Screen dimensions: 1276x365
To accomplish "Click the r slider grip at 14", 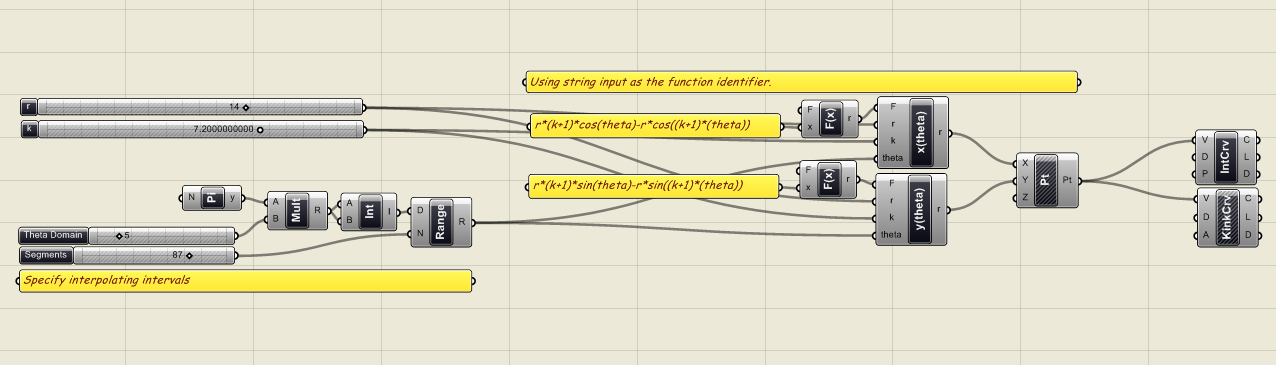I will pos(245,107).
